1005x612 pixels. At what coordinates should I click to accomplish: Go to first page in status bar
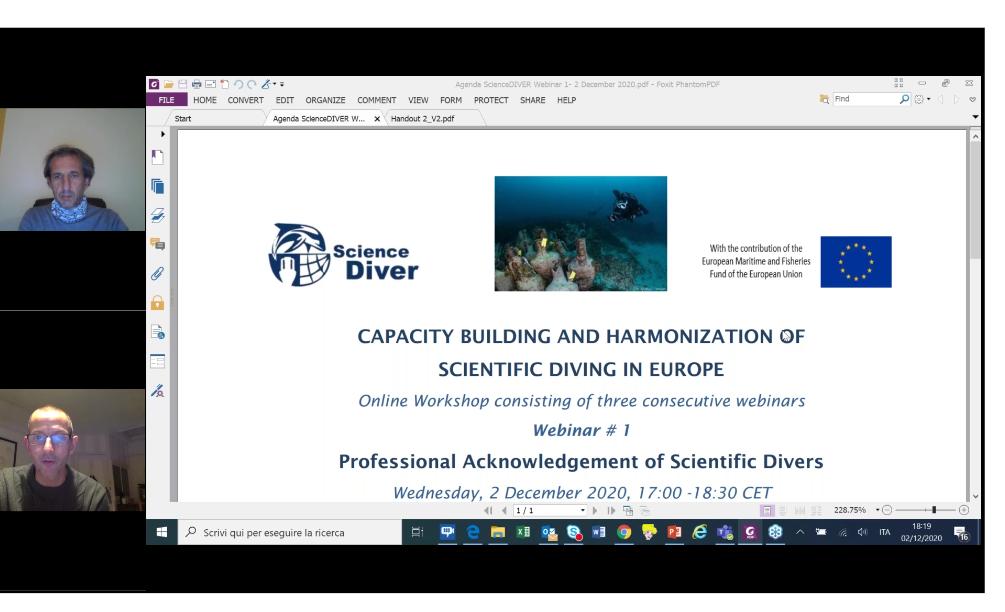[488, 511]
